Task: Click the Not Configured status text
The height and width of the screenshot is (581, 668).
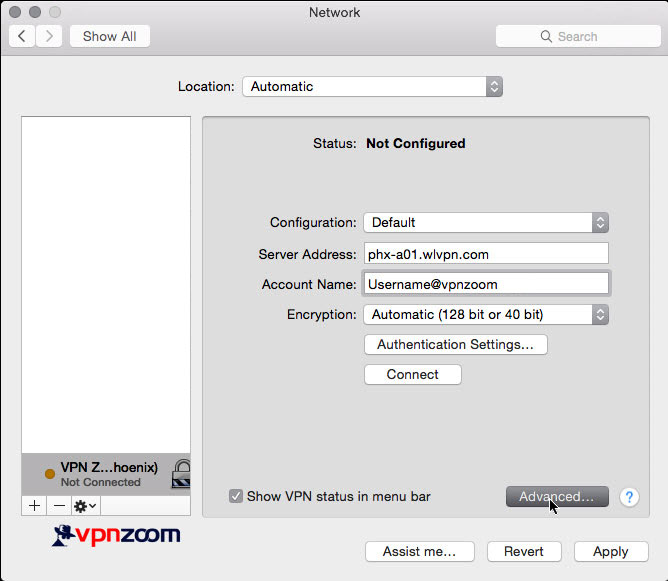Action: pyautogui.click(x=415, y=144)
